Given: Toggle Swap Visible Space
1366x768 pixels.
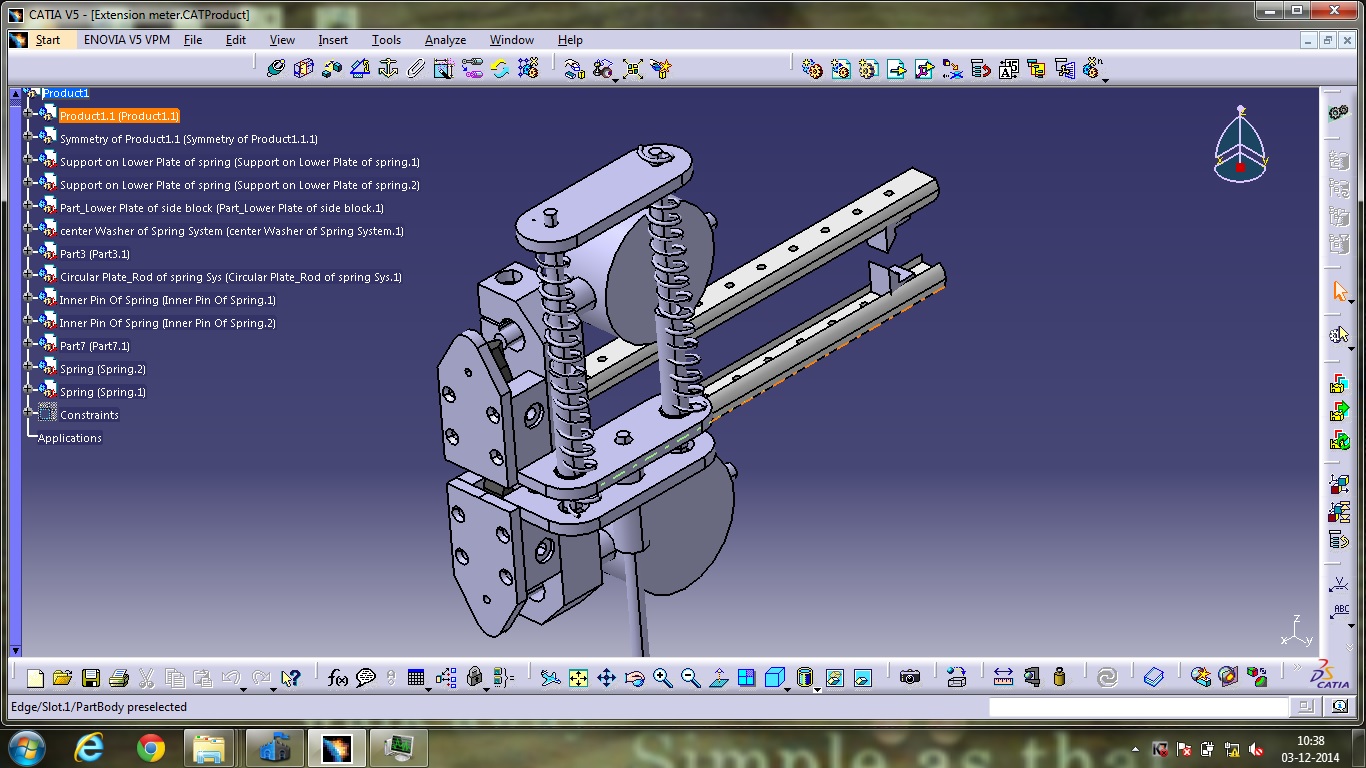Looking at the screenshot, I should 863,677.
